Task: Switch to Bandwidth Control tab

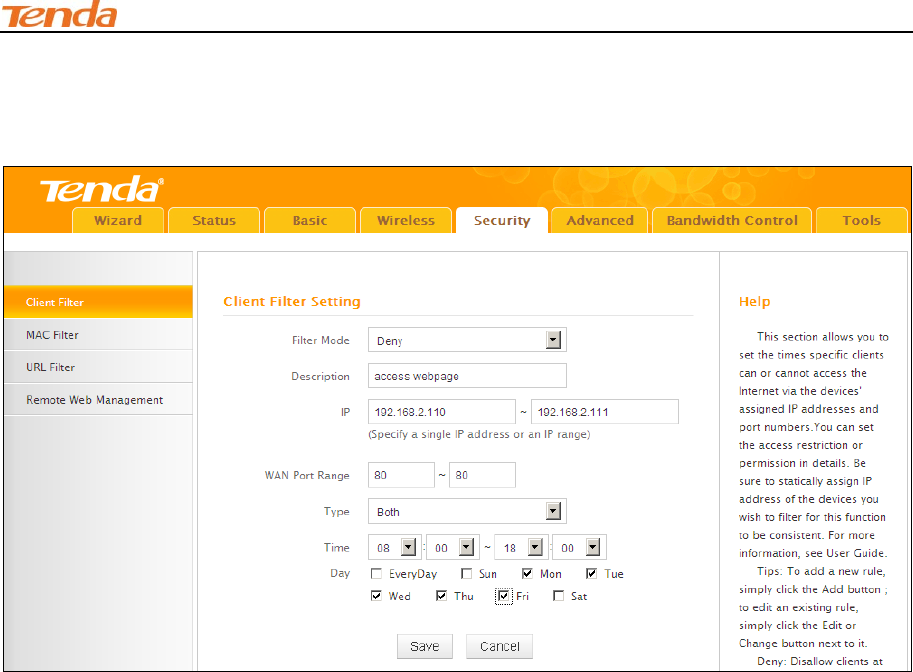Action: pos(732,221)
